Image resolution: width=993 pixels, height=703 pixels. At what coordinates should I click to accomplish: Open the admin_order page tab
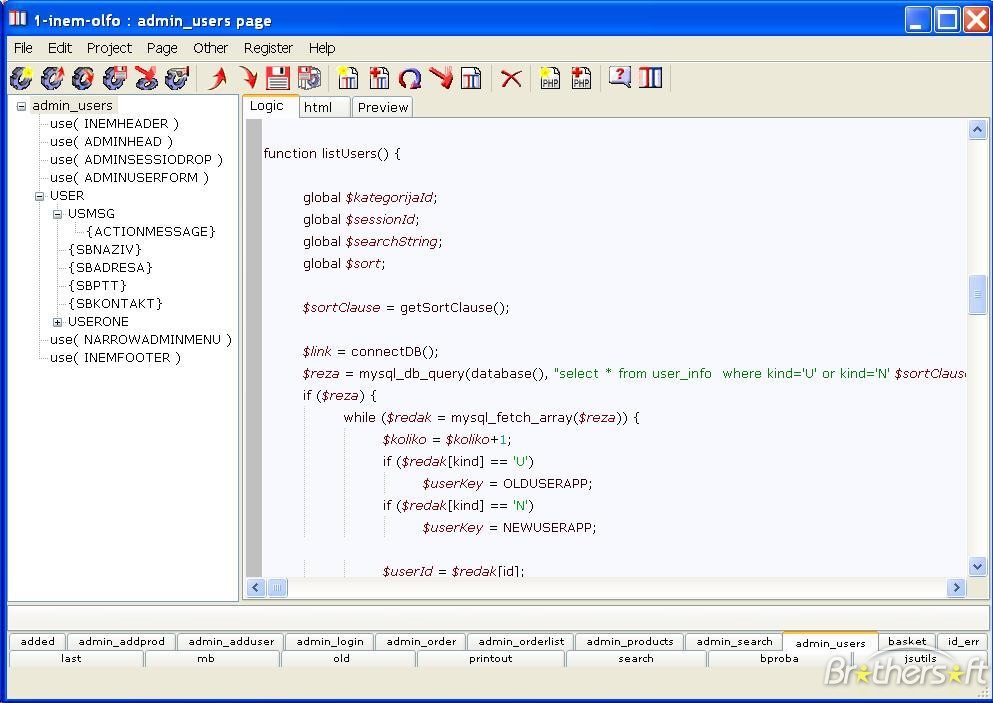[x=421, y=642]
